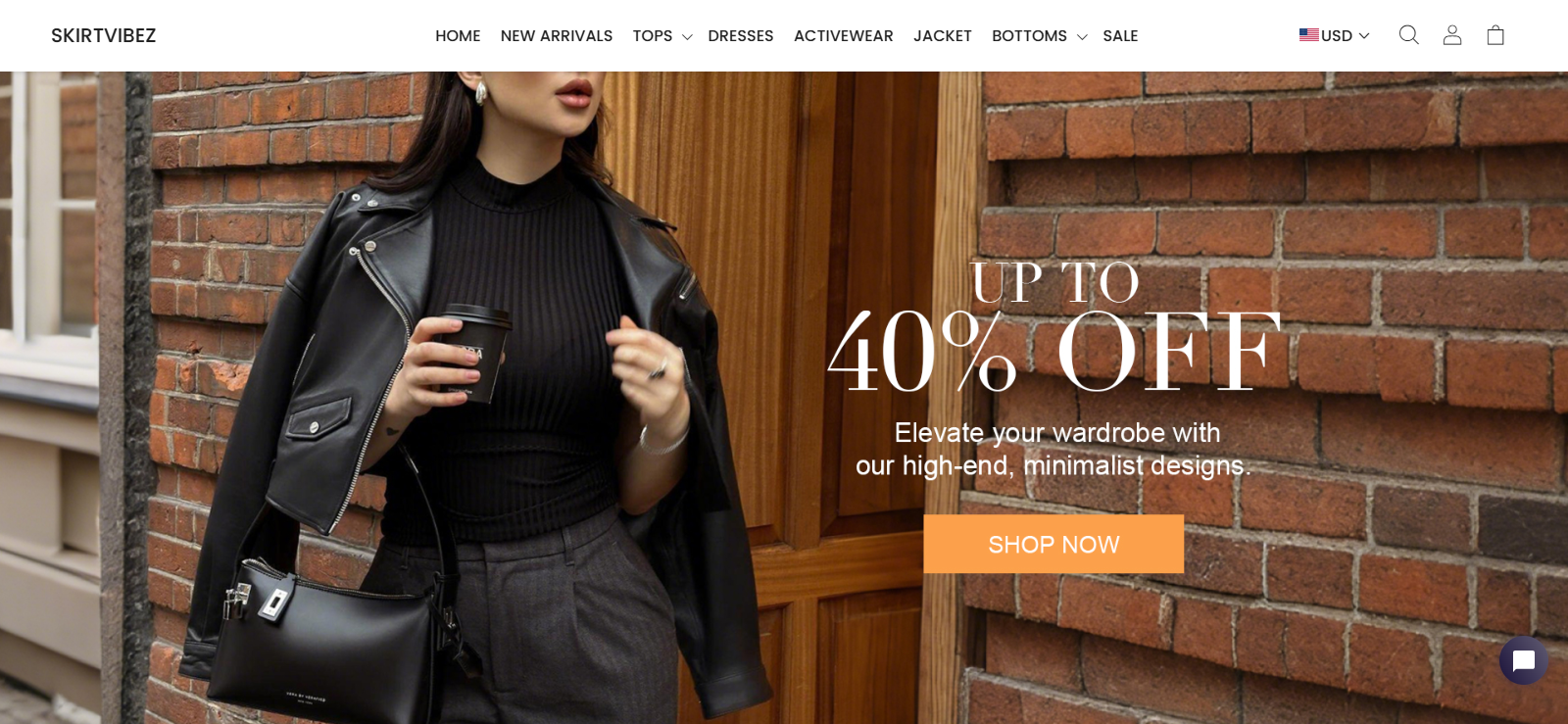Open the ACTIVEWEAR category
1568x724 pixels.
pyautogui.click(x=844, y=35)
